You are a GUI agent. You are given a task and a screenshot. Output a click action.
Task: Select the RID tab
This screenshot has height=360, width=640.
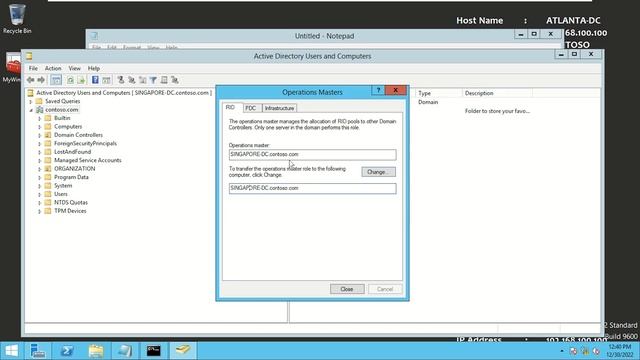[231, 107]
